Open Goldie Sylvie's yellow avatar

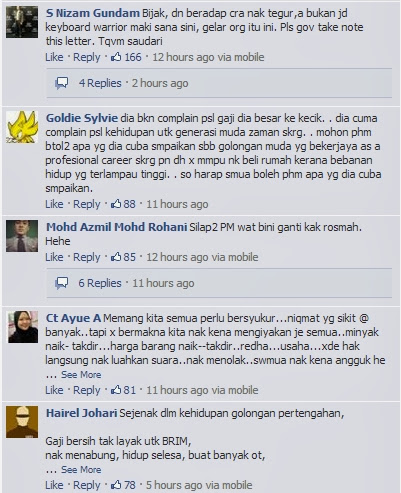pyautogui.click(x=22, y=127)
